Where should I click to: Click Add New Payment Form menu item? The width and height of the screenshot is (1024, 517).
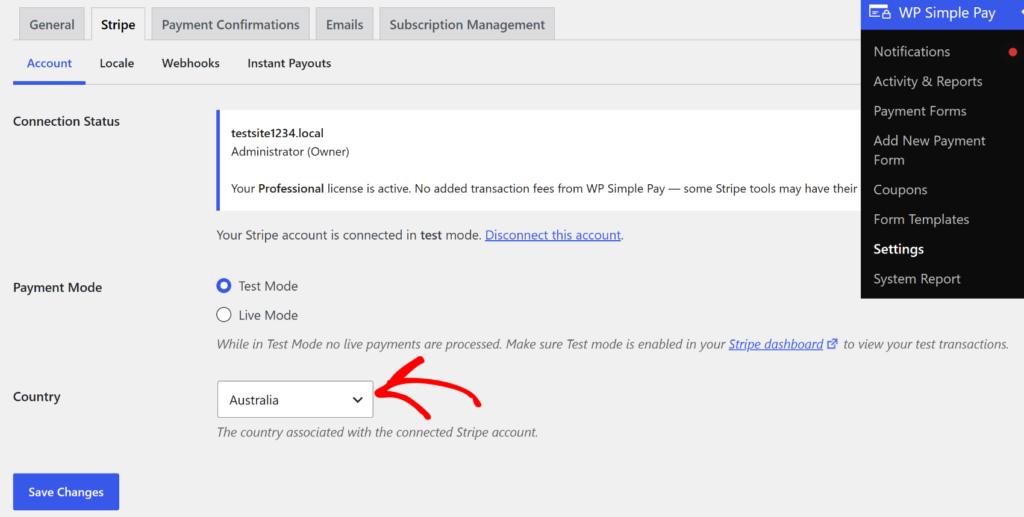(x=929, y=150)
